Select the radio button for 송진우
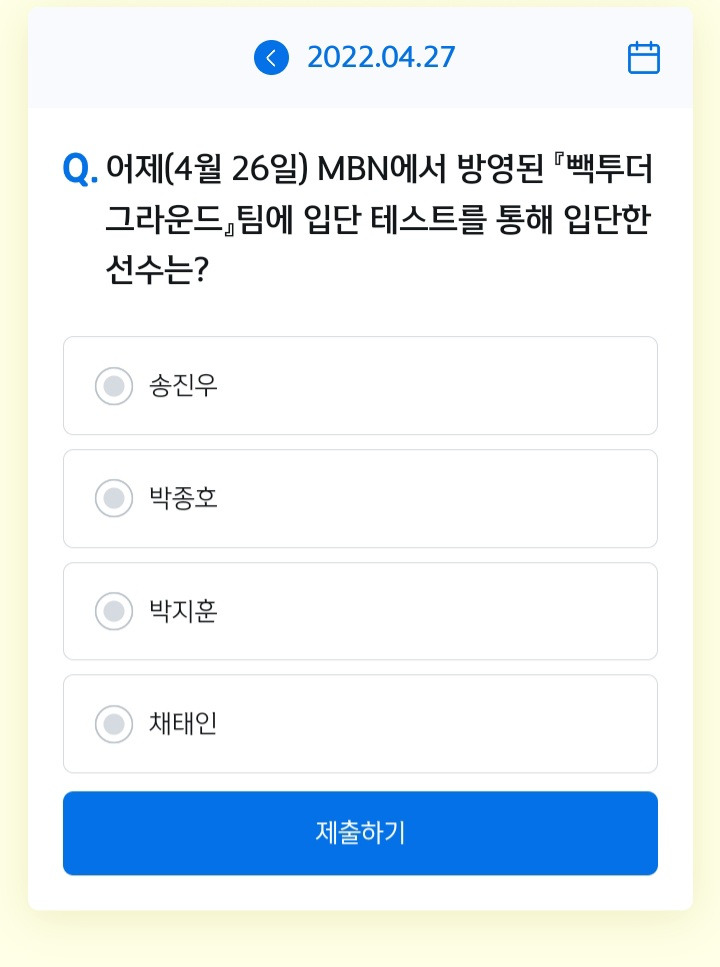 114,386
